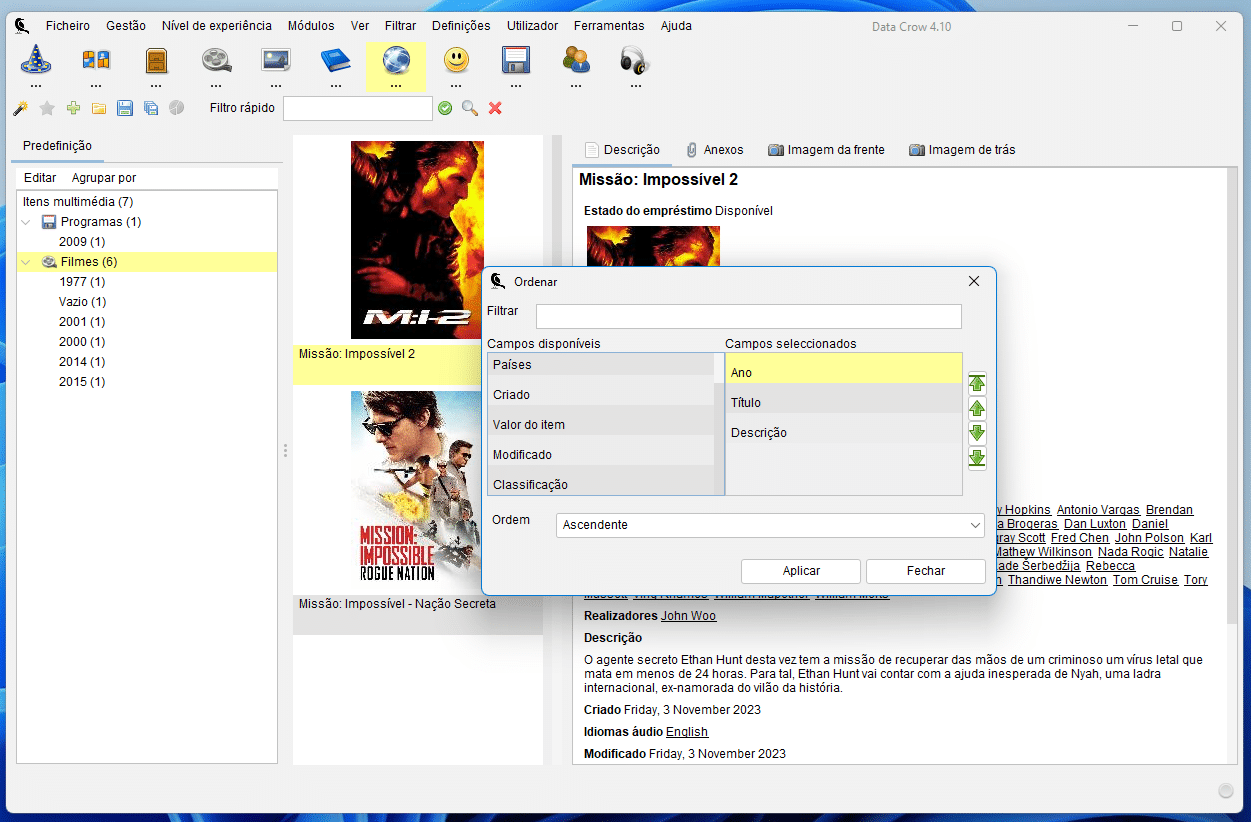
Task: Click the grey star toolbar icon
Action: tap(47, 108)
